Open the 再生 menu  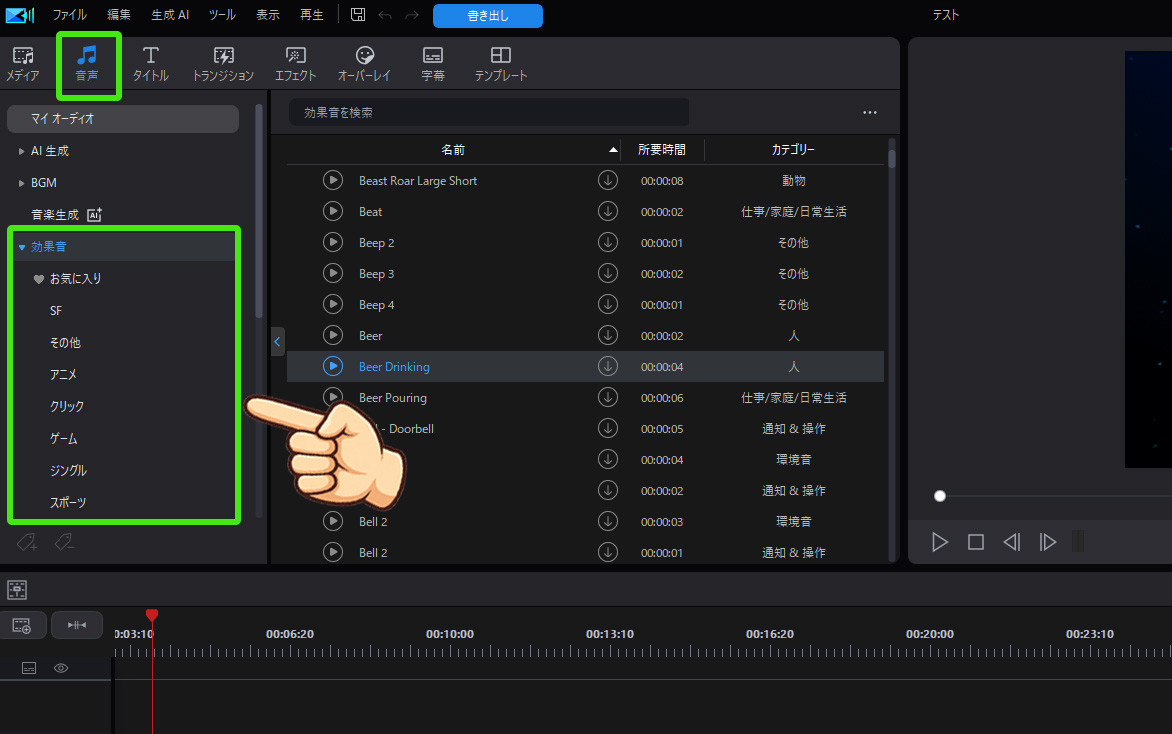[x=311, y=14]
